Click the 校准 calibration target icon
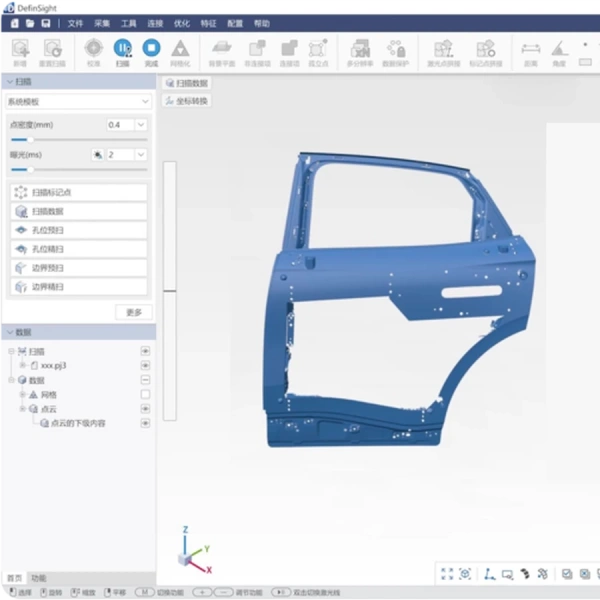600x600 pixels. [x=94, y=48]
